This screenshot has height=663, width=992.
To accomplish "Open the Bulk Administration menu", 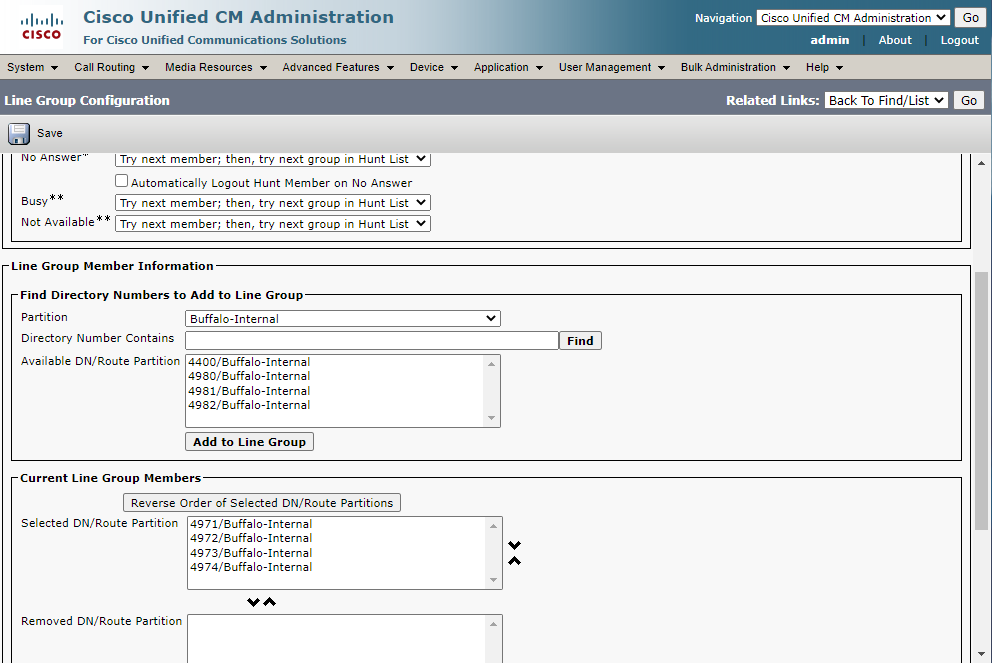I will [x=735, y=67].
